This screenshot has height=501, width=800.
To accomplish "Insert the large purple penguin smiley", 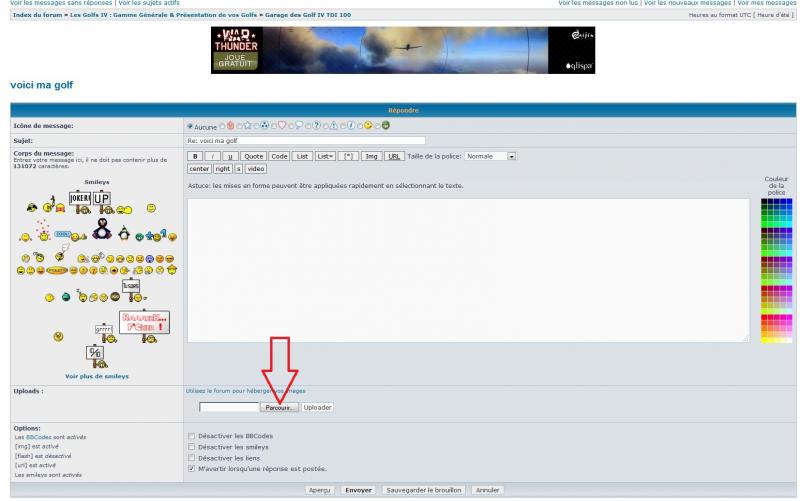I will point(102,229).
